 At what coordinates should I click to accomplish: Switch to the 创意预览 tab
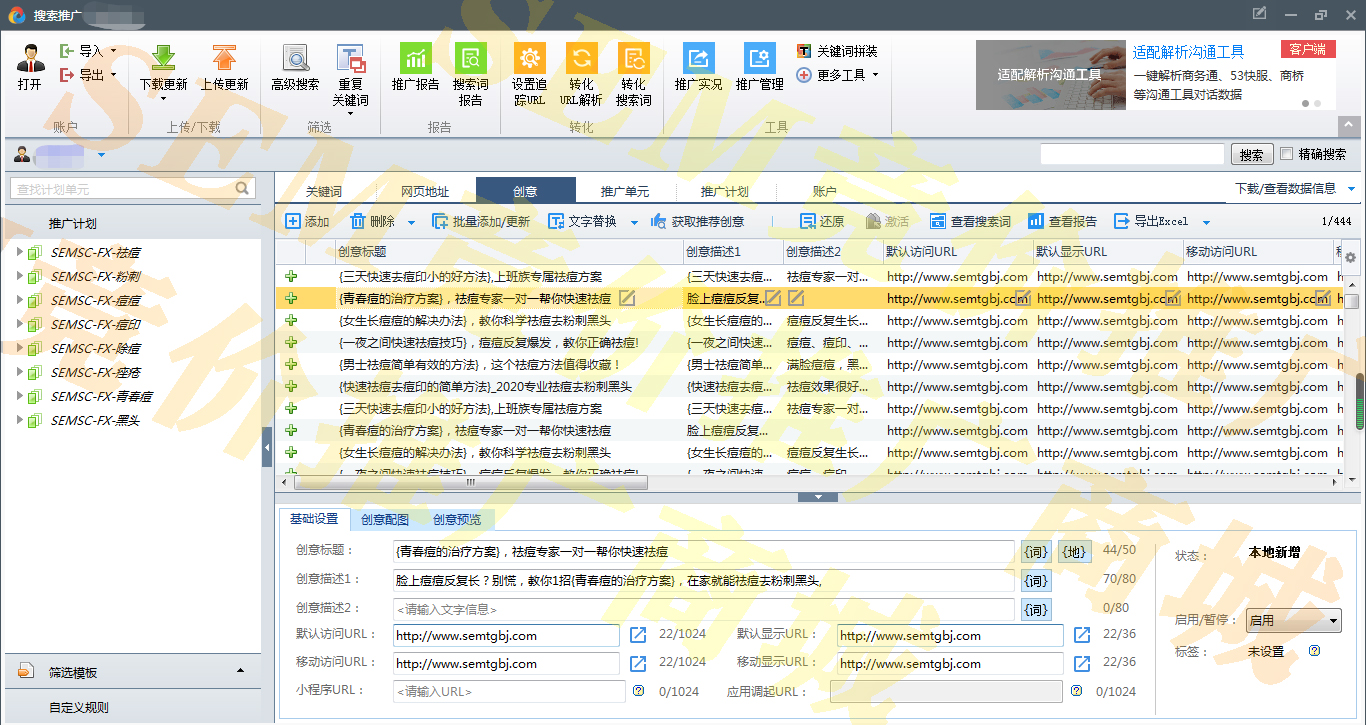pos(456,520)
